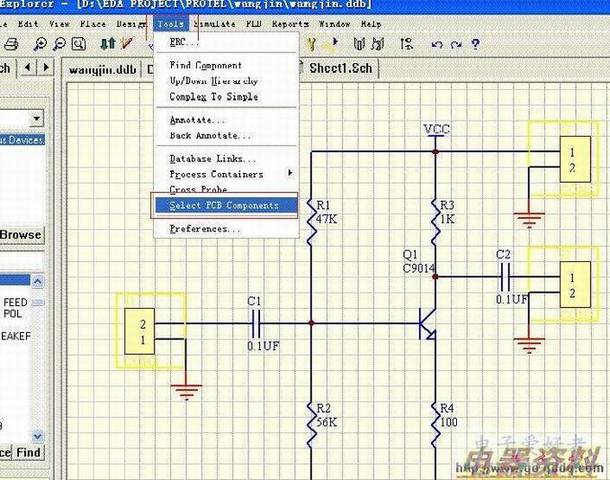This screenshot has height=480, width=610.
Task: Click the redo arrow icon
Action: click(456, 44)
